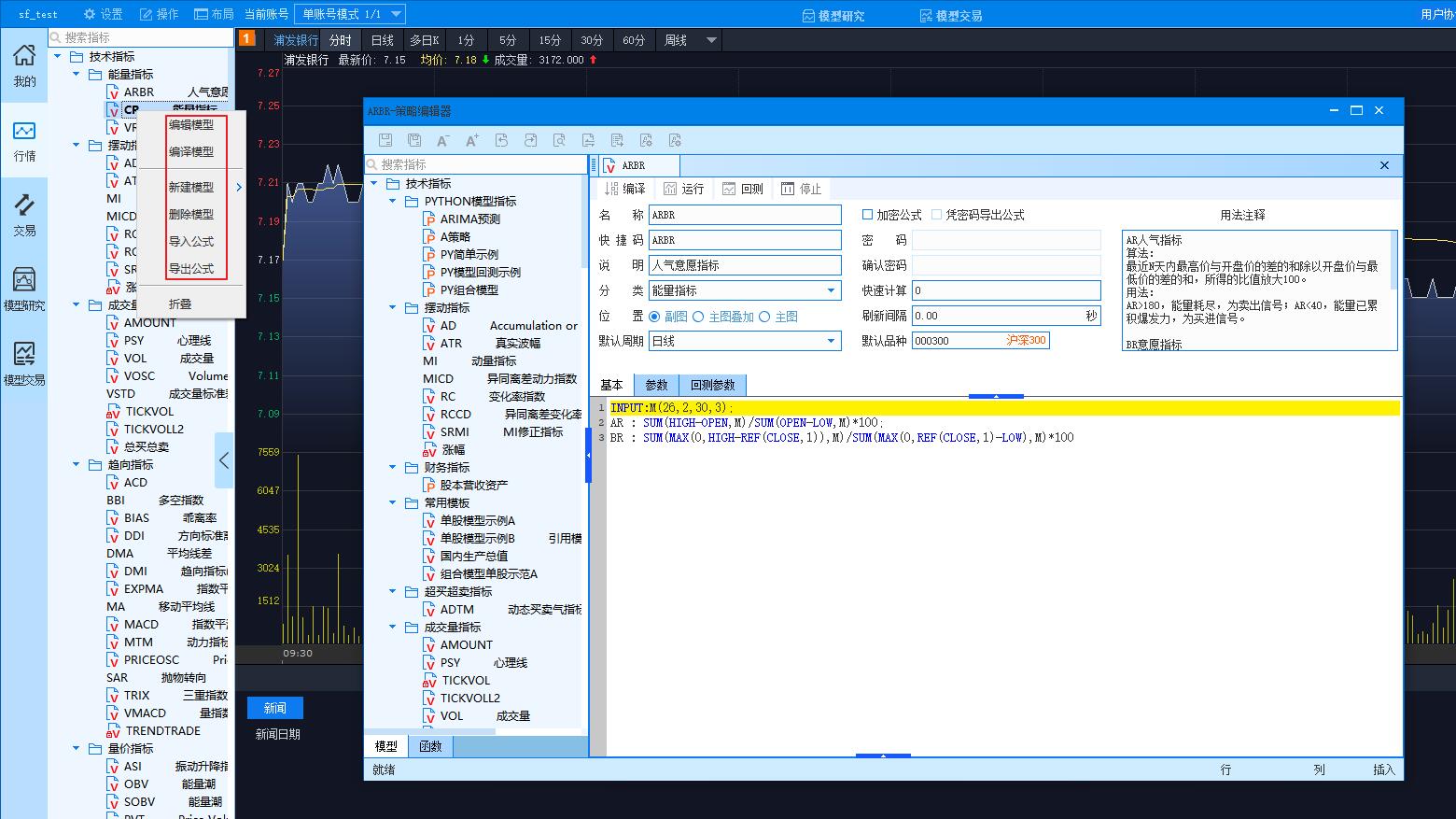The image size is (1456, 819).
Task: Click the orange number 1 chart badge
Action: (247, 38)
